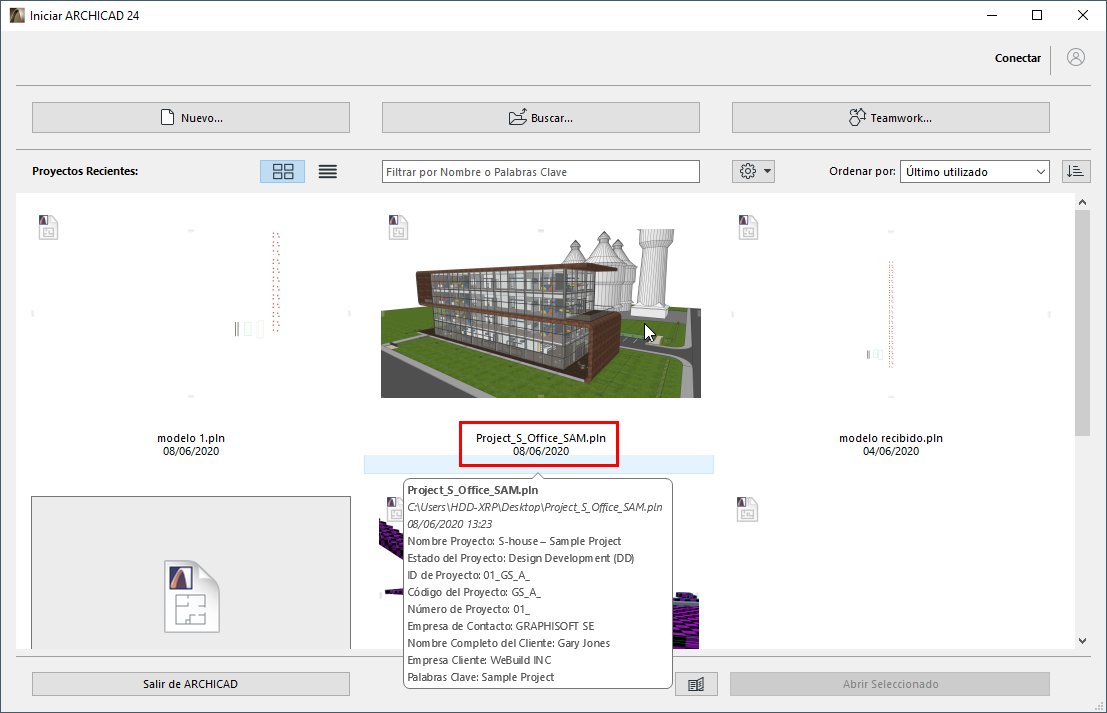Click the file type icon on Project_S_Office_SAM.pln

point(398,227)
